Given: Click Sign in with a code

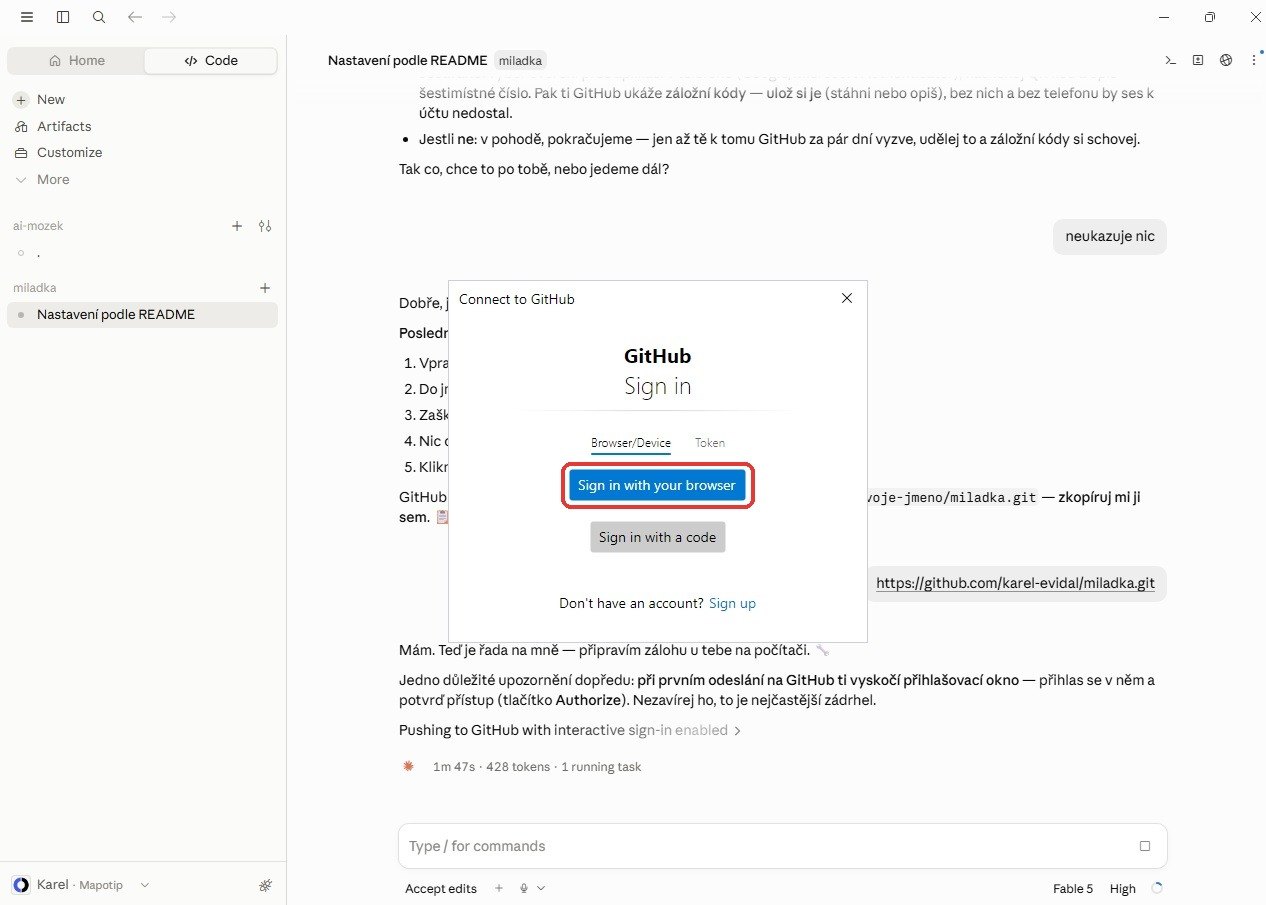Looking at the screenshot, I should point(657,537).
